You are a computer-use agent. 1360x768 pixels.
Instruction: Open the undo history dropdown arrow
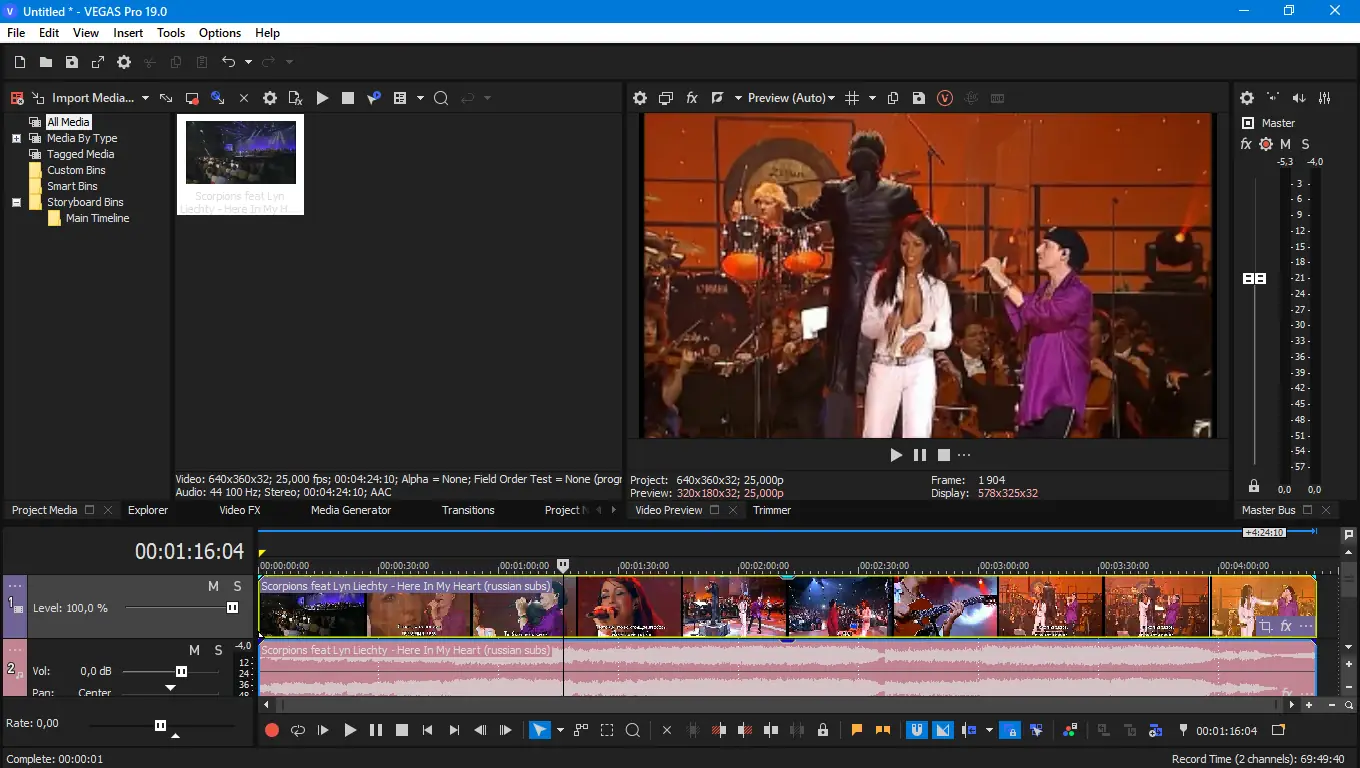pos(248,62)
